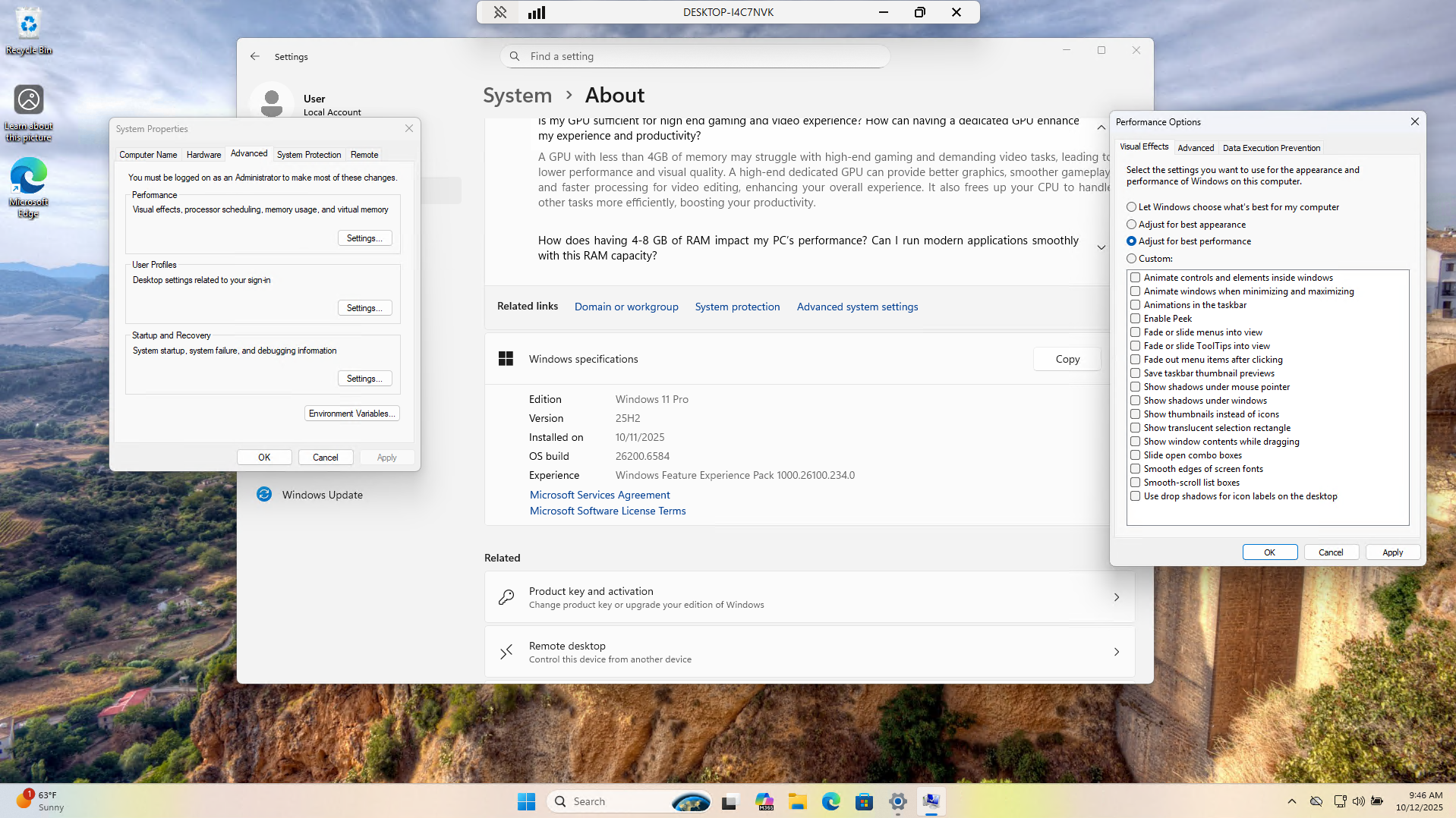Select Adjust for best appearance option
This screenshot has width=1456, height=818.
coord(1131,225)
